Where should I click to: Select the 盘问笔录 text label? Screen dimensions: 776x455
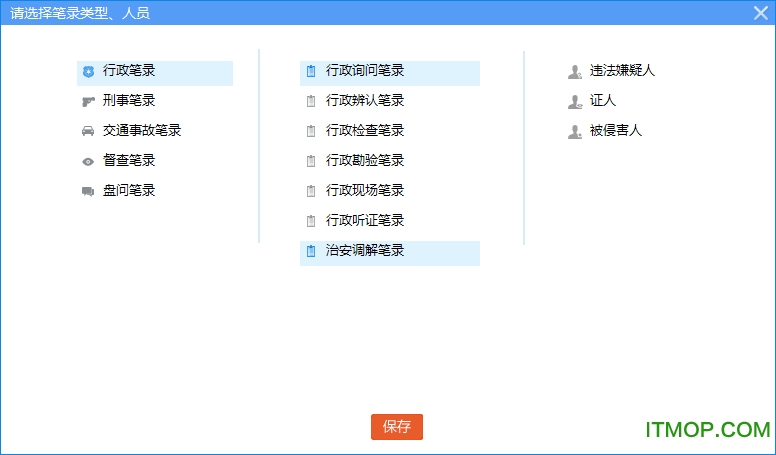129,191
